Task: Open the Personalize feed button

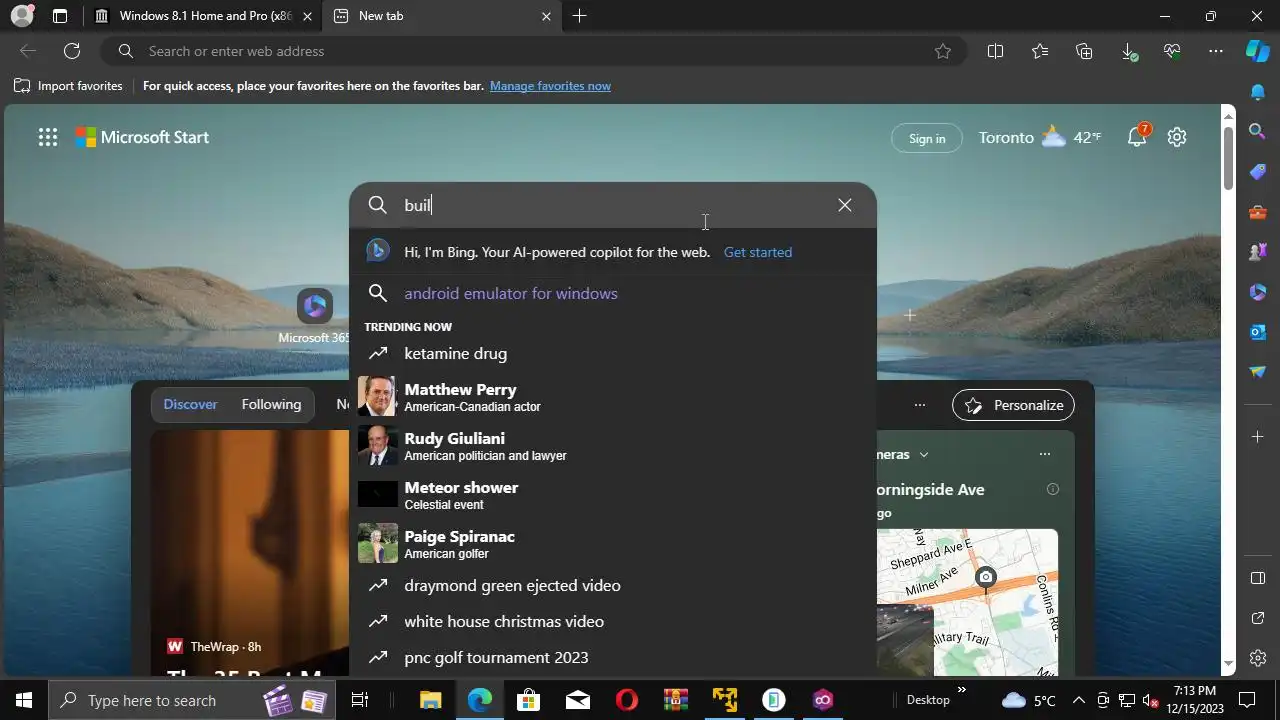Action: [x=1014, y=405]
